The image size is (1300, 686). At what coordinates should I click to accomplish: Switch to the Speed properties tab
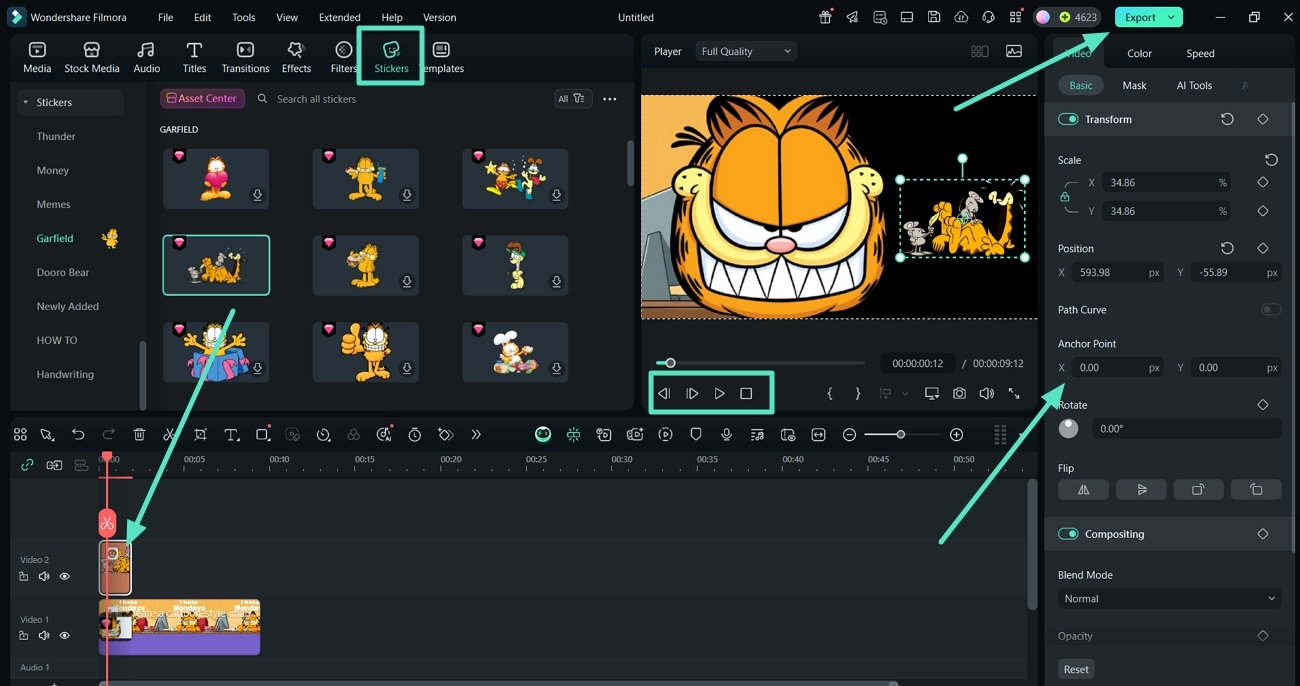click(1200, 53)
